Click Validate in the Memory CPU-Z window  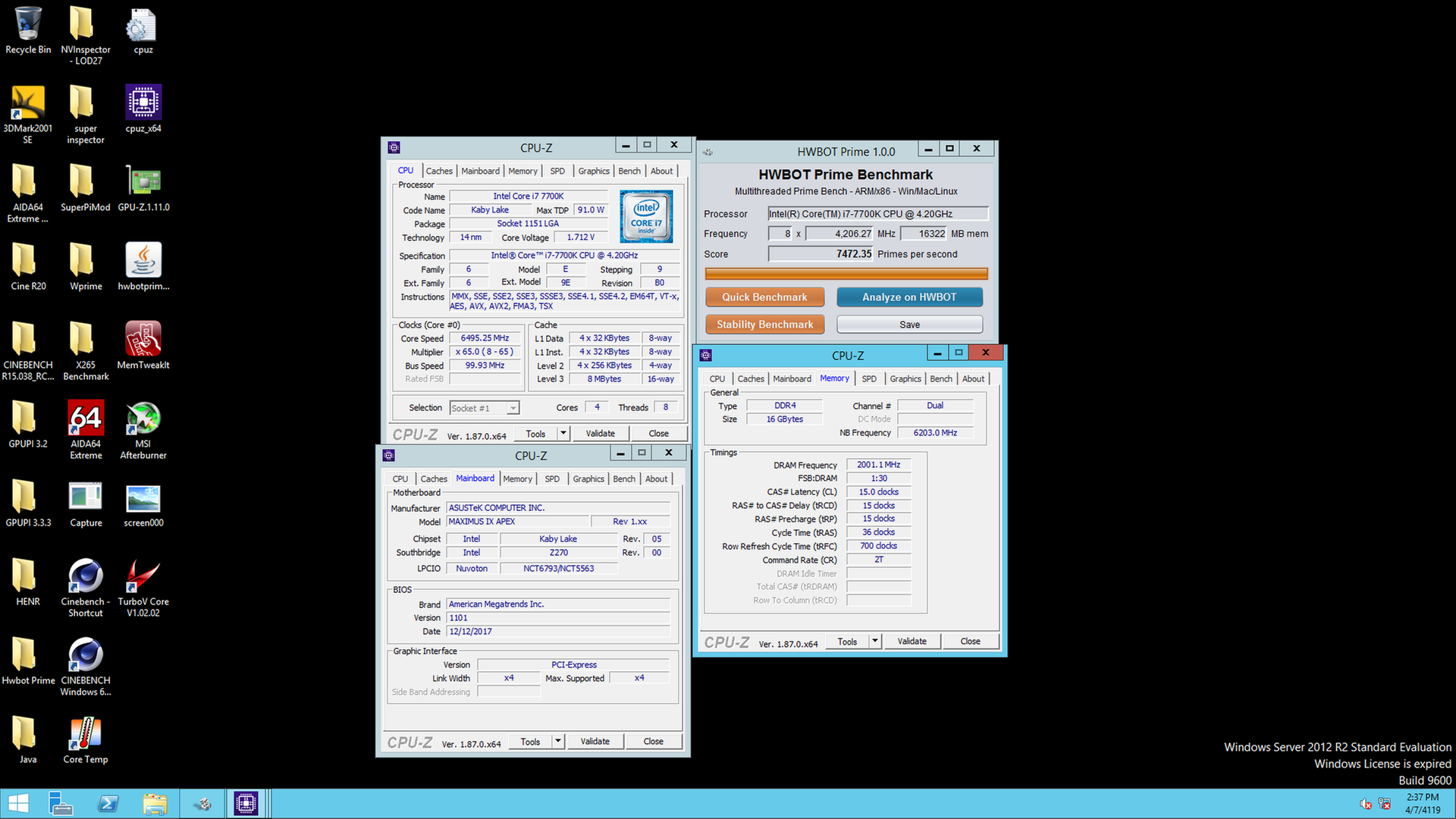click(x=912, y=642)
